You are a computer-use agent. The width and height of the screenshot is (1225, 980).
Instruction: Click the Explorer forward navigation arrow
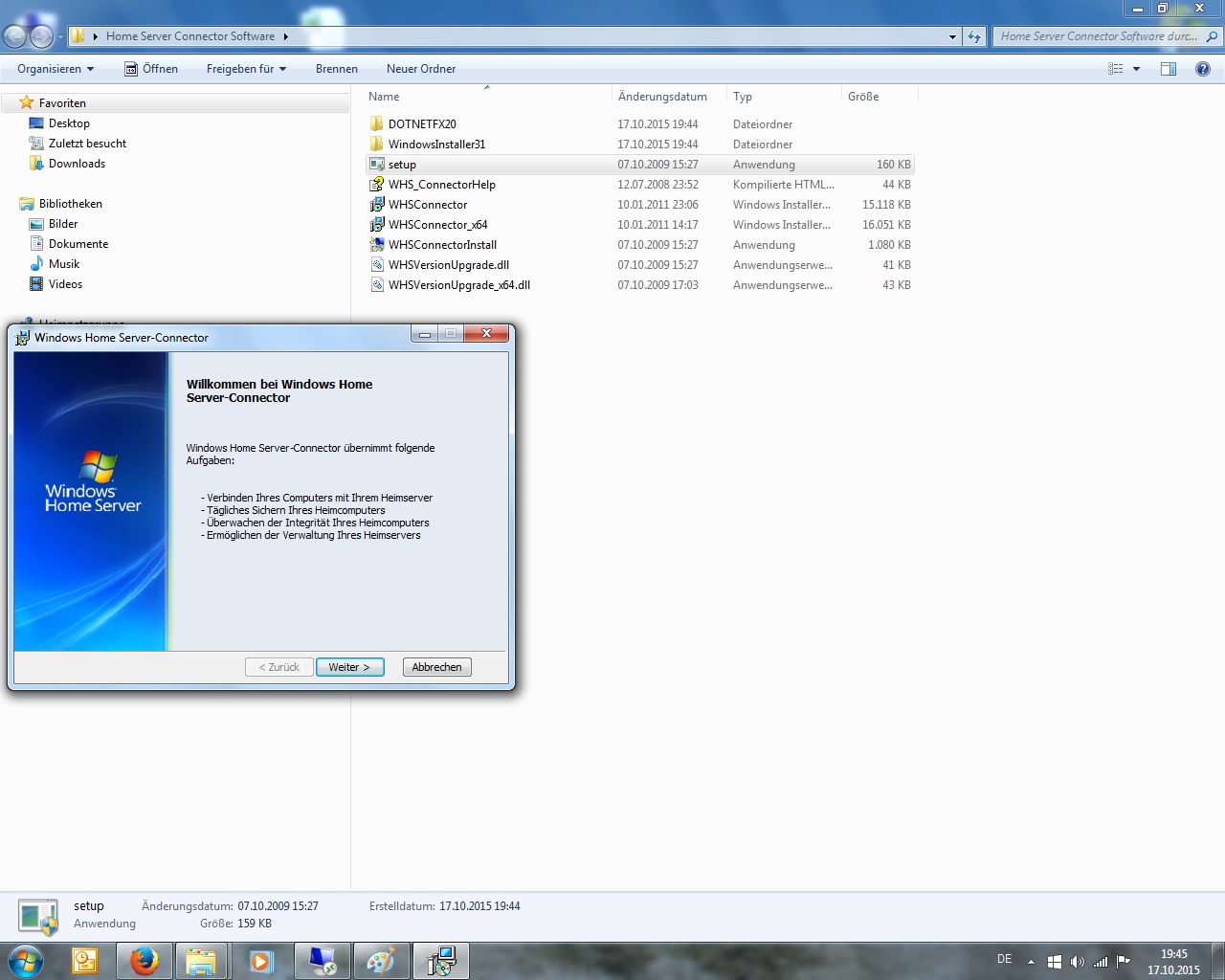pyautogui.click(x=41, y=36)
